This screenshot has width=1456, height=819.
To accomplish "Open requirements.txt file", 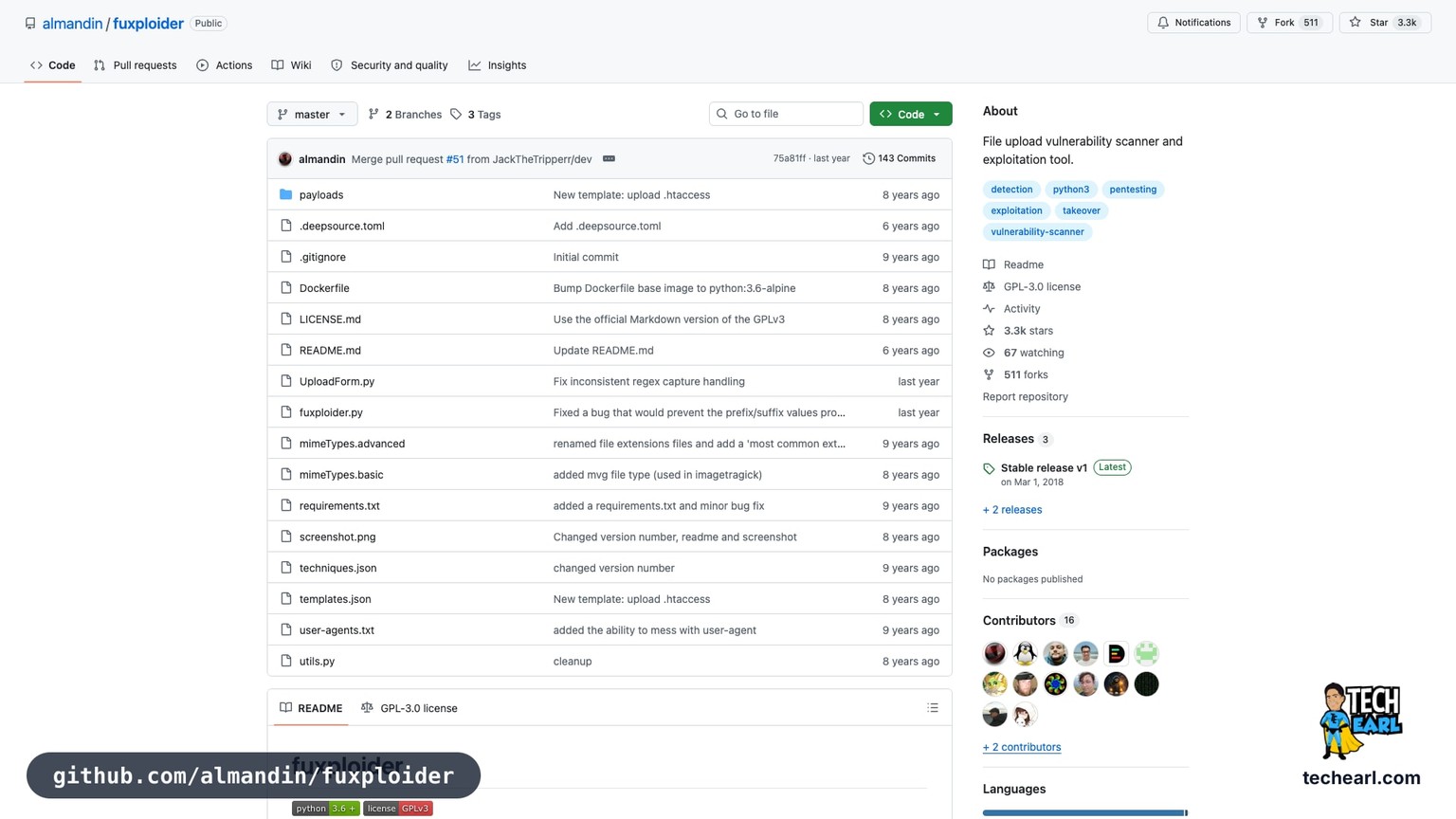I will 339,505.
